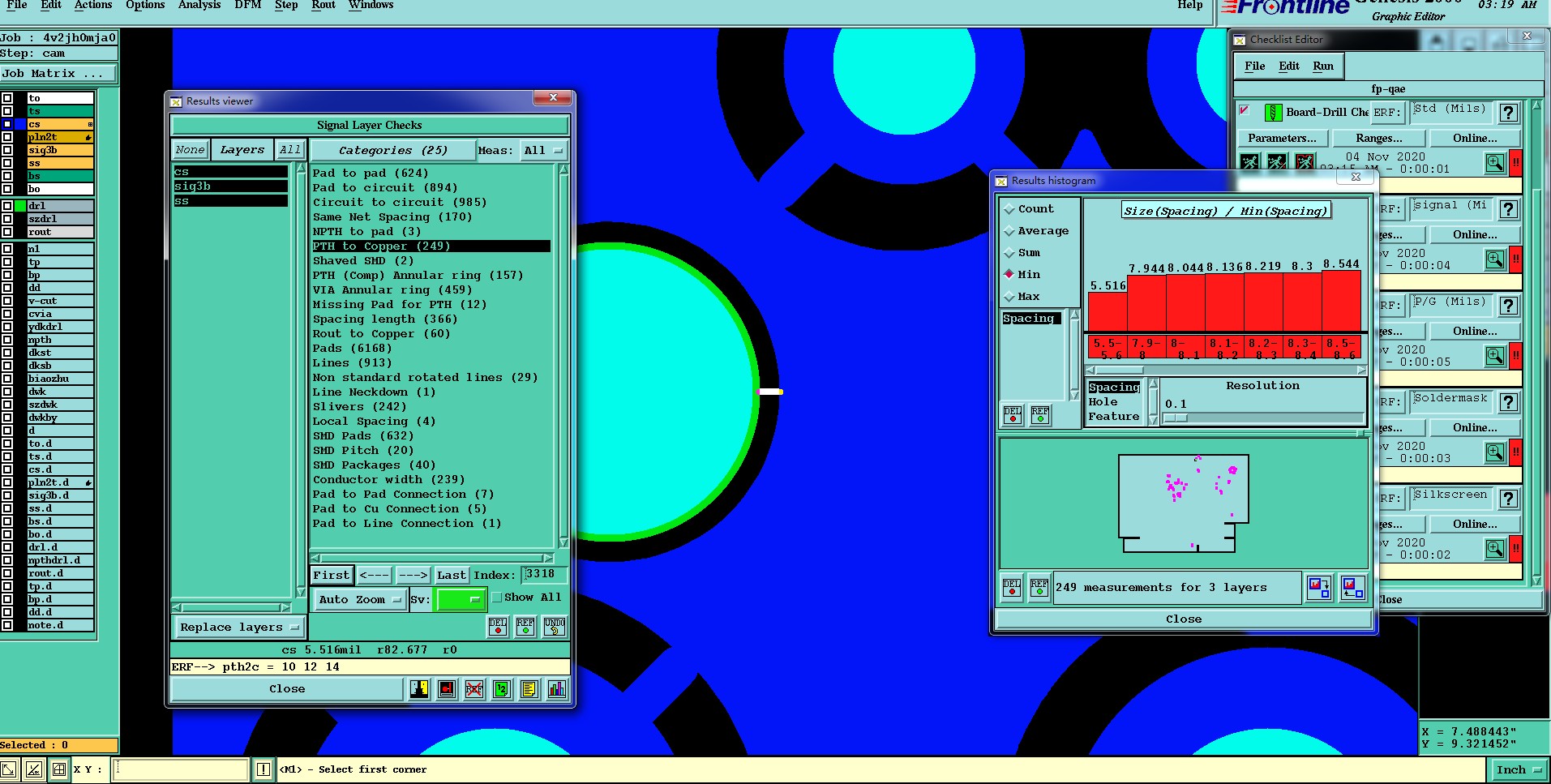Viewport: 1551px width, 784px height.
Task: Click red alert indicator for Board-Drill Checks
Action: [x=1515, y=163]
